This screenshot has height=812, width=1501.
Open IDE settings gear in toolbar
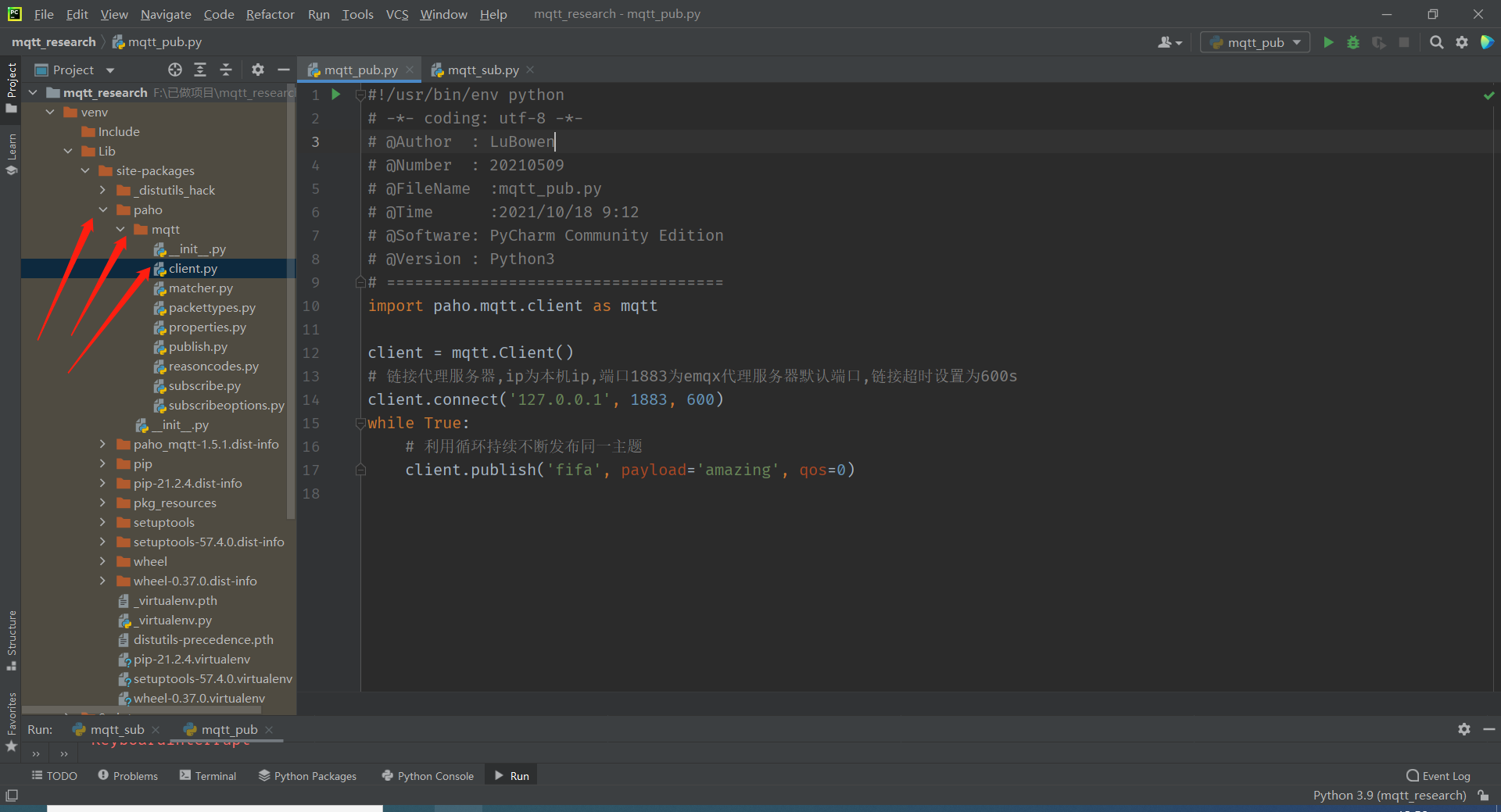pyautogui.click(x=1462, y=42)
